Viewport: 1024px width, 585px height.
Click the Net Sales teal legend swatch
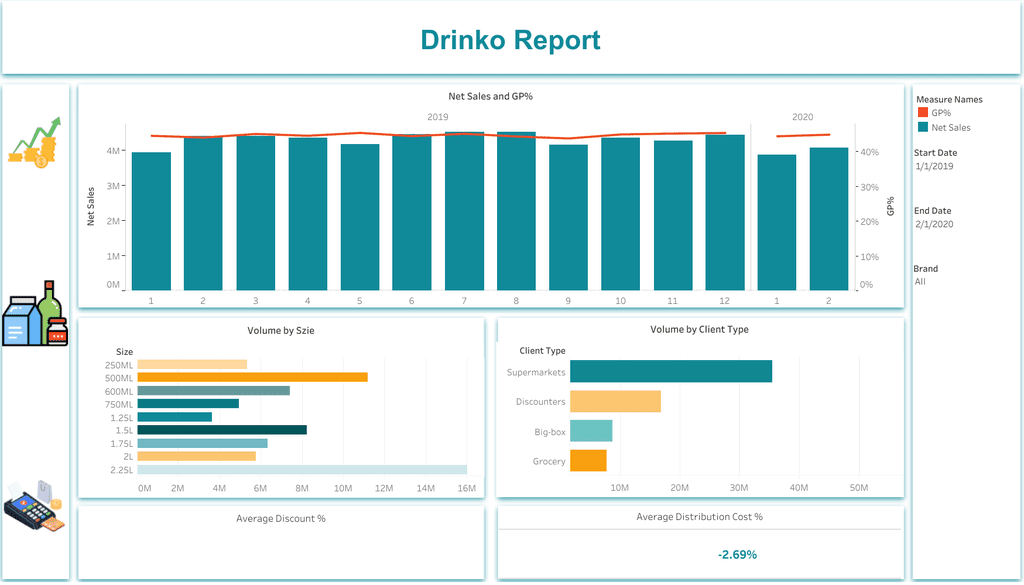921,127
